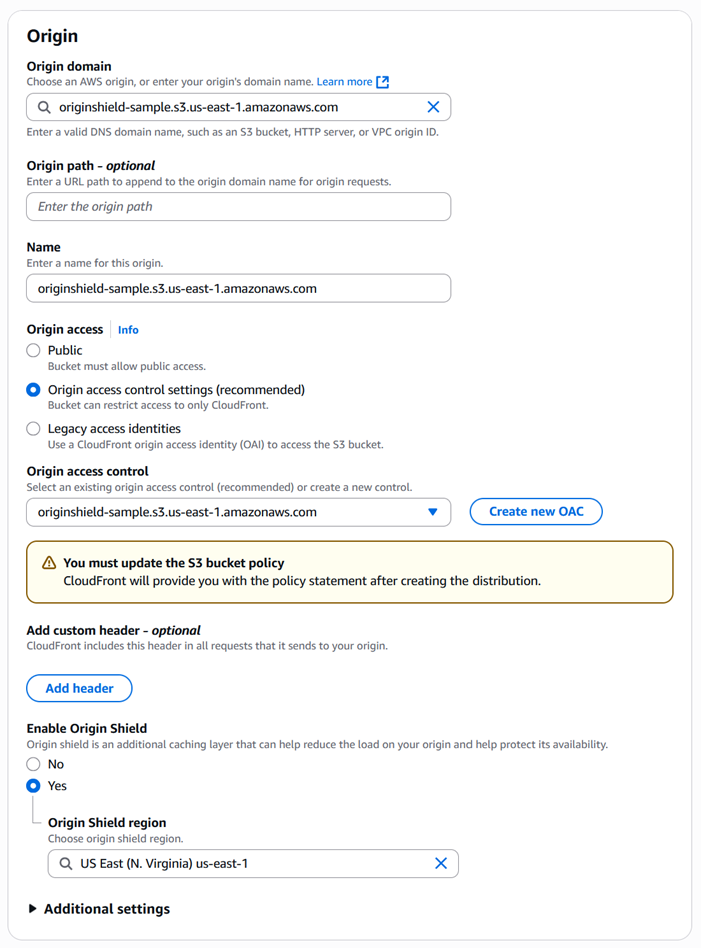
Task: Select Legacy access identities
Action: pyautogui.click(x=31, y=428)
